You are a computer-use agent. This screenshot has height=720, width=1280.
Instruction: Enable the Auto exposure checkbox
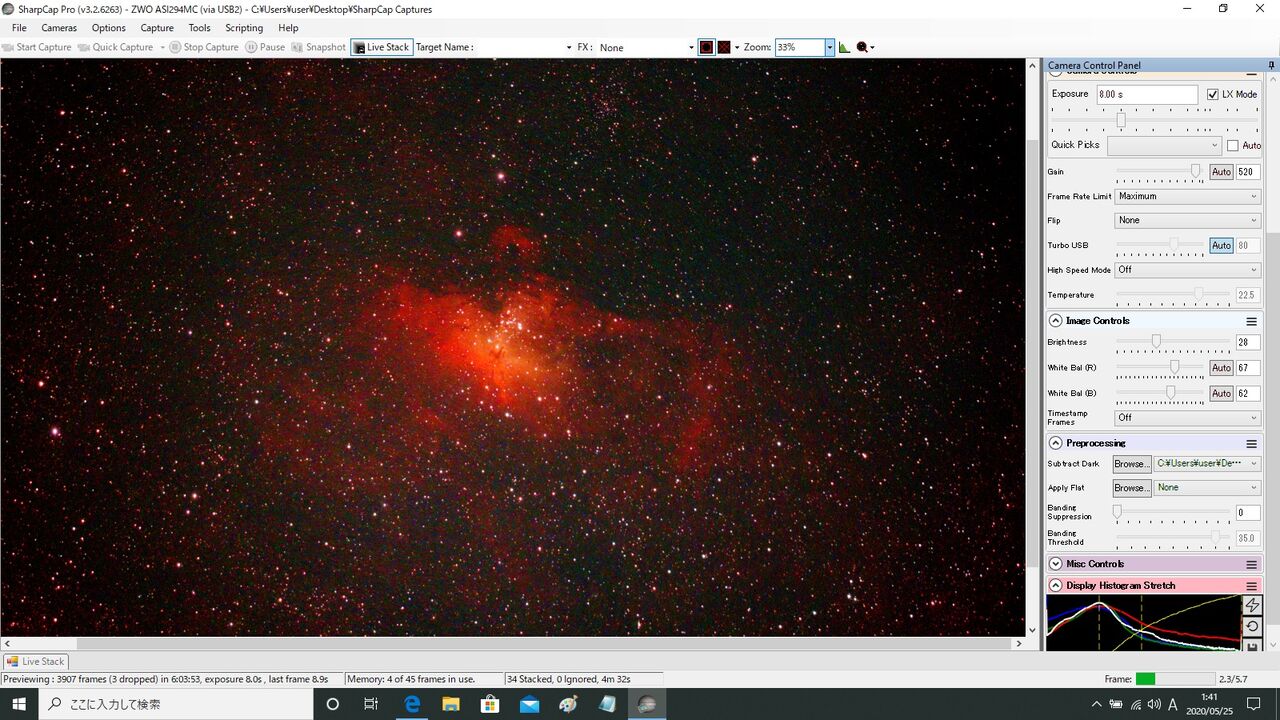pyautogui.click(x=1233, y=145)
